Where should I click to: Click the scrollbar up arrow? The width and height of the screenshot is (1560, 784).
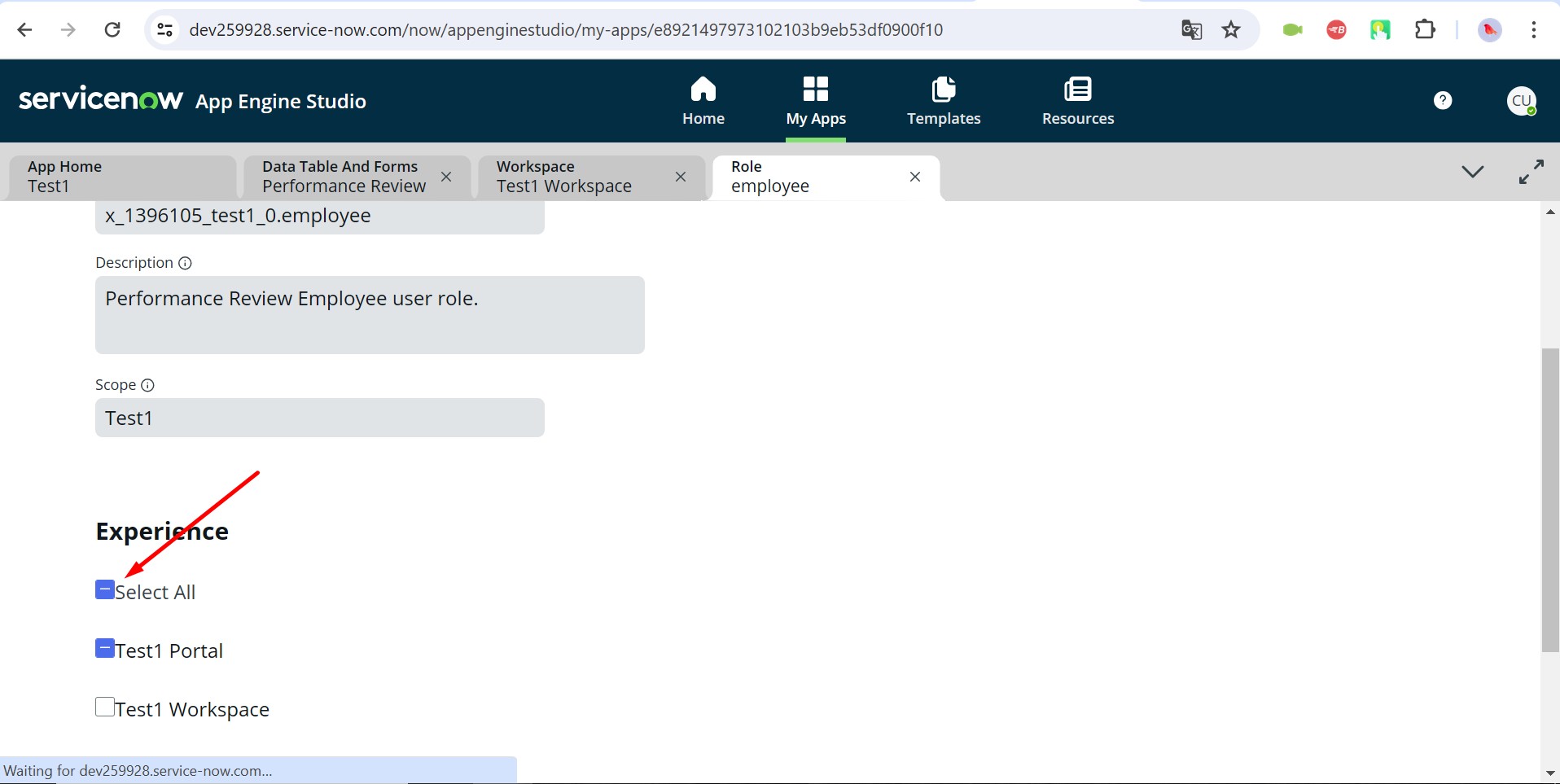pyautogui.click(x=1550, y=212)
